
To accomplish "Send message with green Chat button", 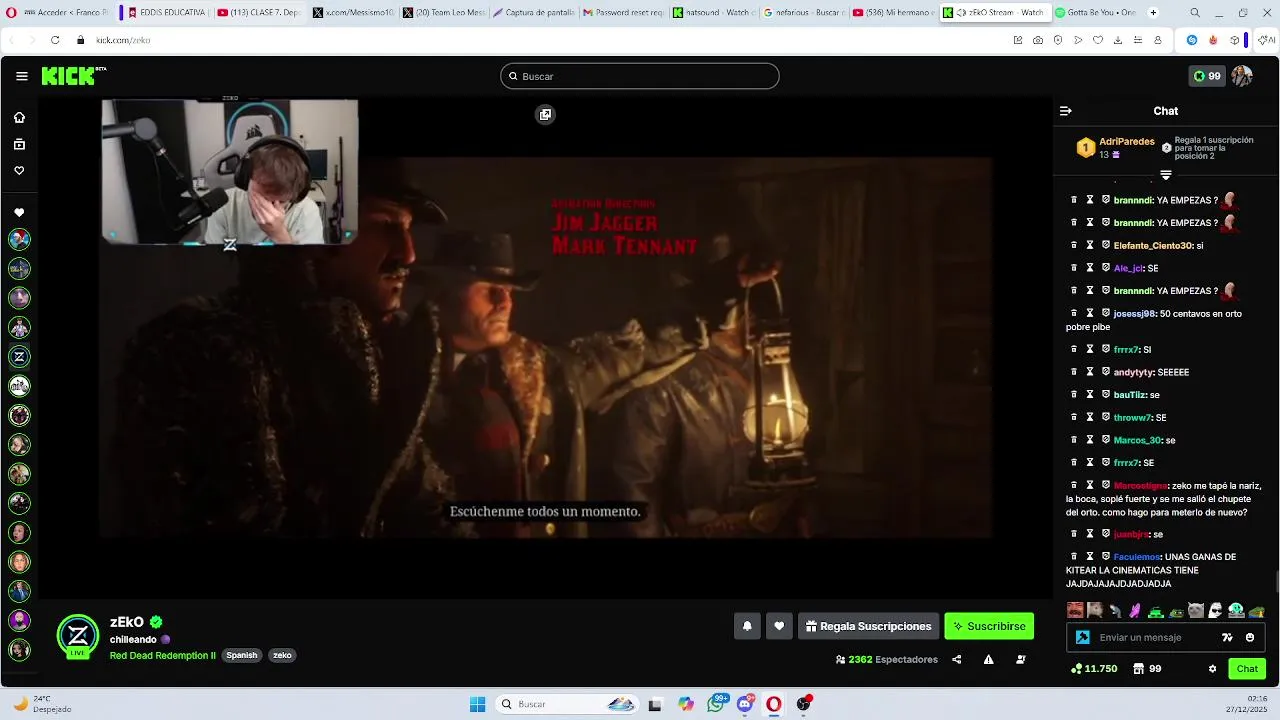I will [x=1247, y=669].
